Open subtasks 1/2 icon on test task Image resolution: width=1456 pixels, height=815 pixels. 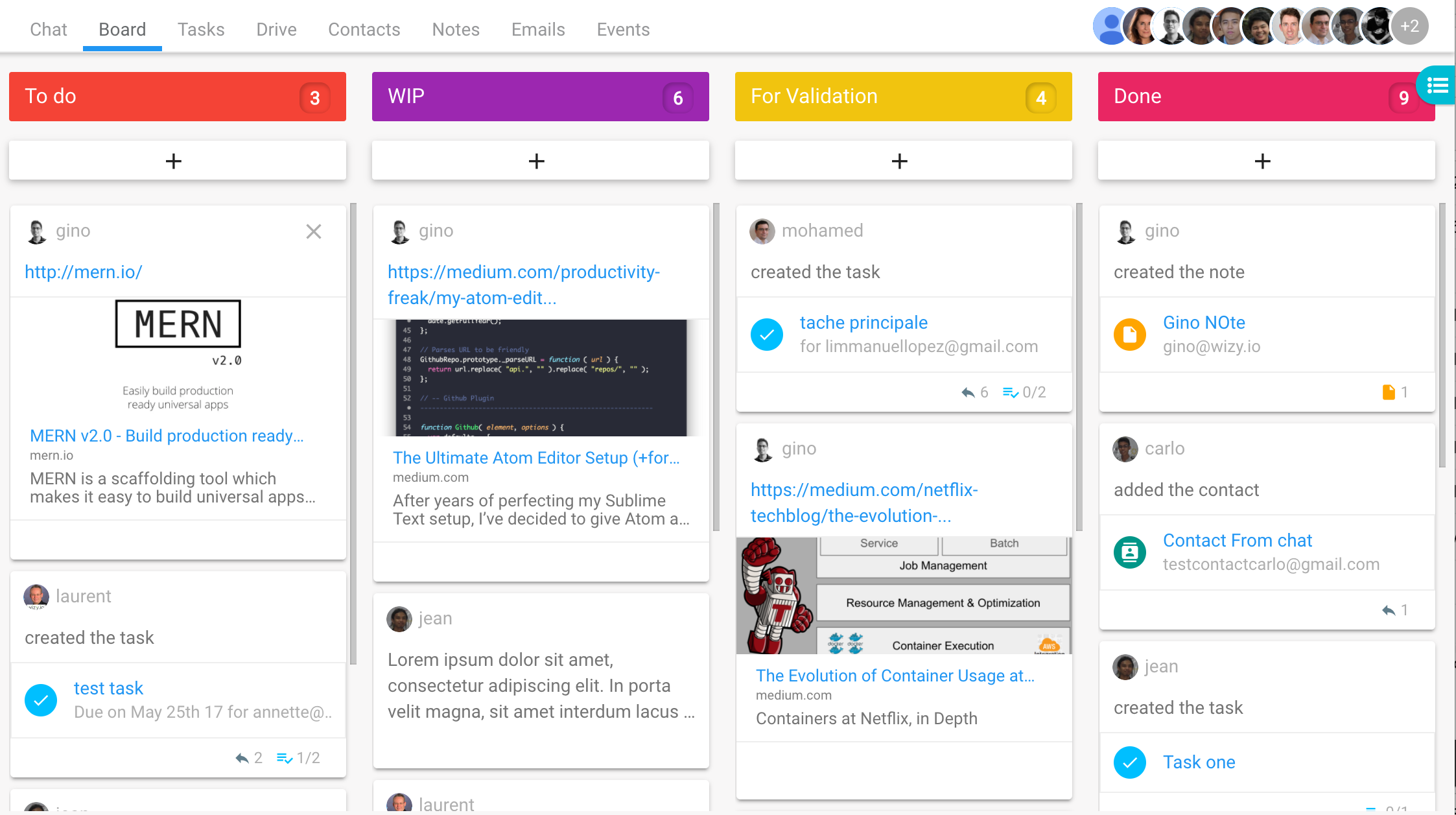[x=285, y=758]
